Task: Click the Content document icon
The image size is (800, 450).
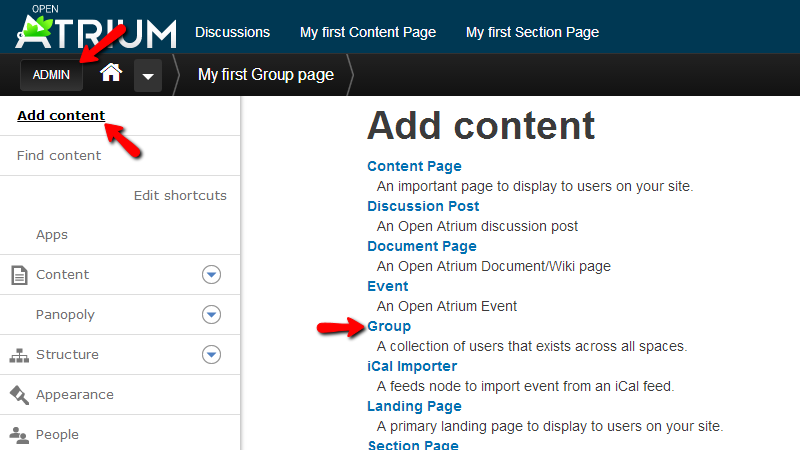Action: (x=19, y=275)
